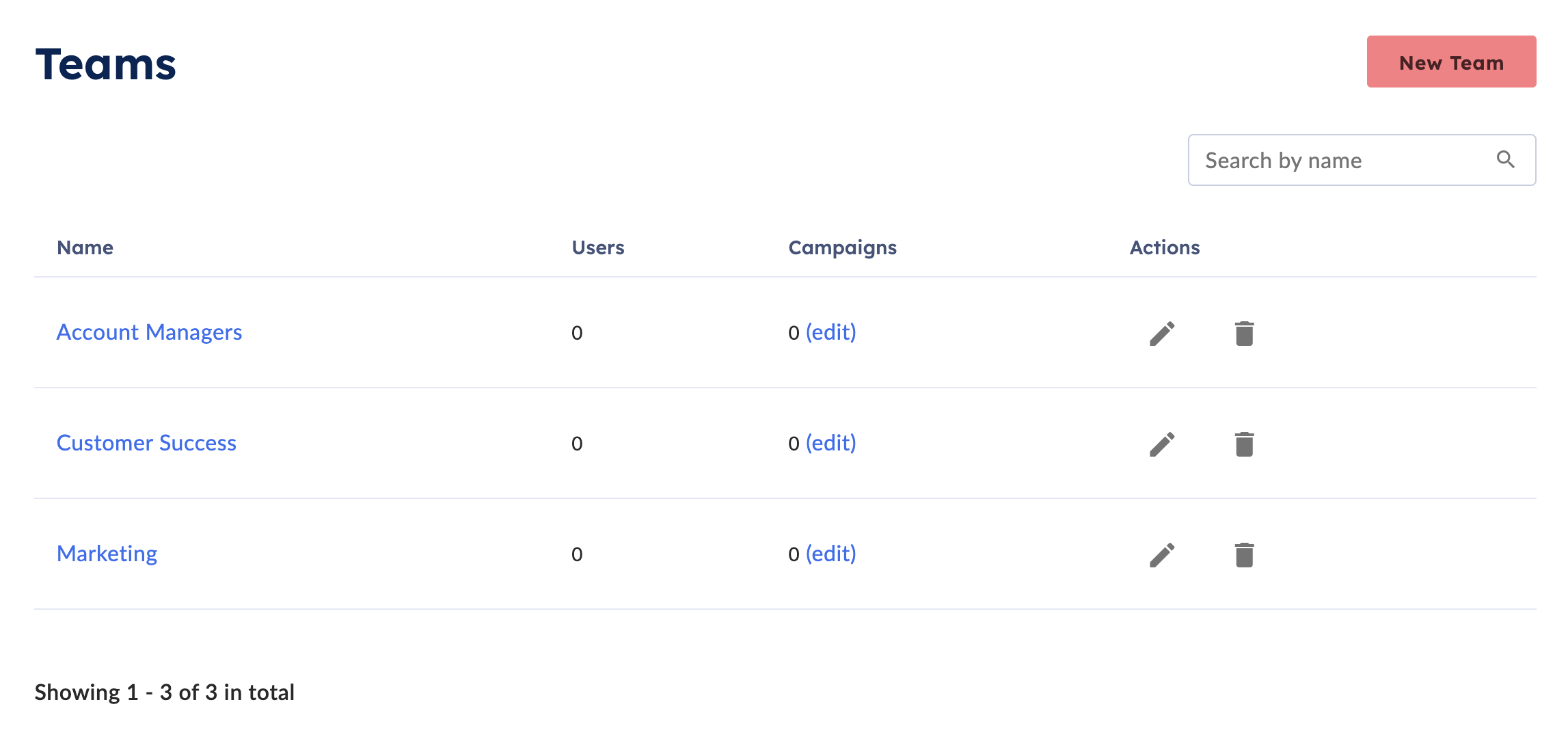Click the Name column header
The image size is (1568, 741).
point(85,247)
